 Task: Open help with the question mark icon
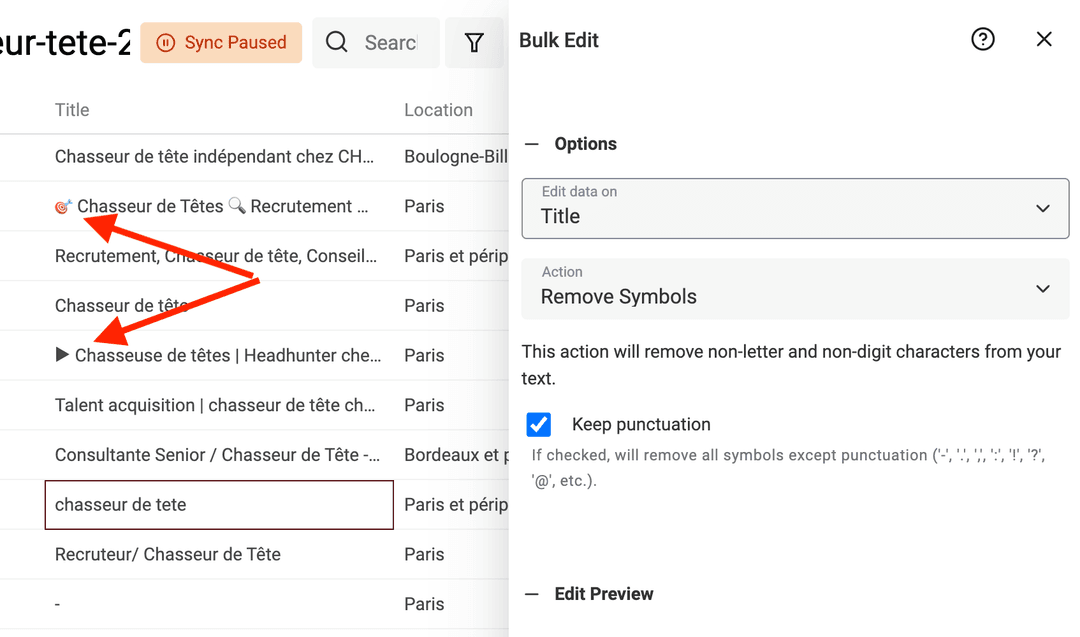[983, 39]
